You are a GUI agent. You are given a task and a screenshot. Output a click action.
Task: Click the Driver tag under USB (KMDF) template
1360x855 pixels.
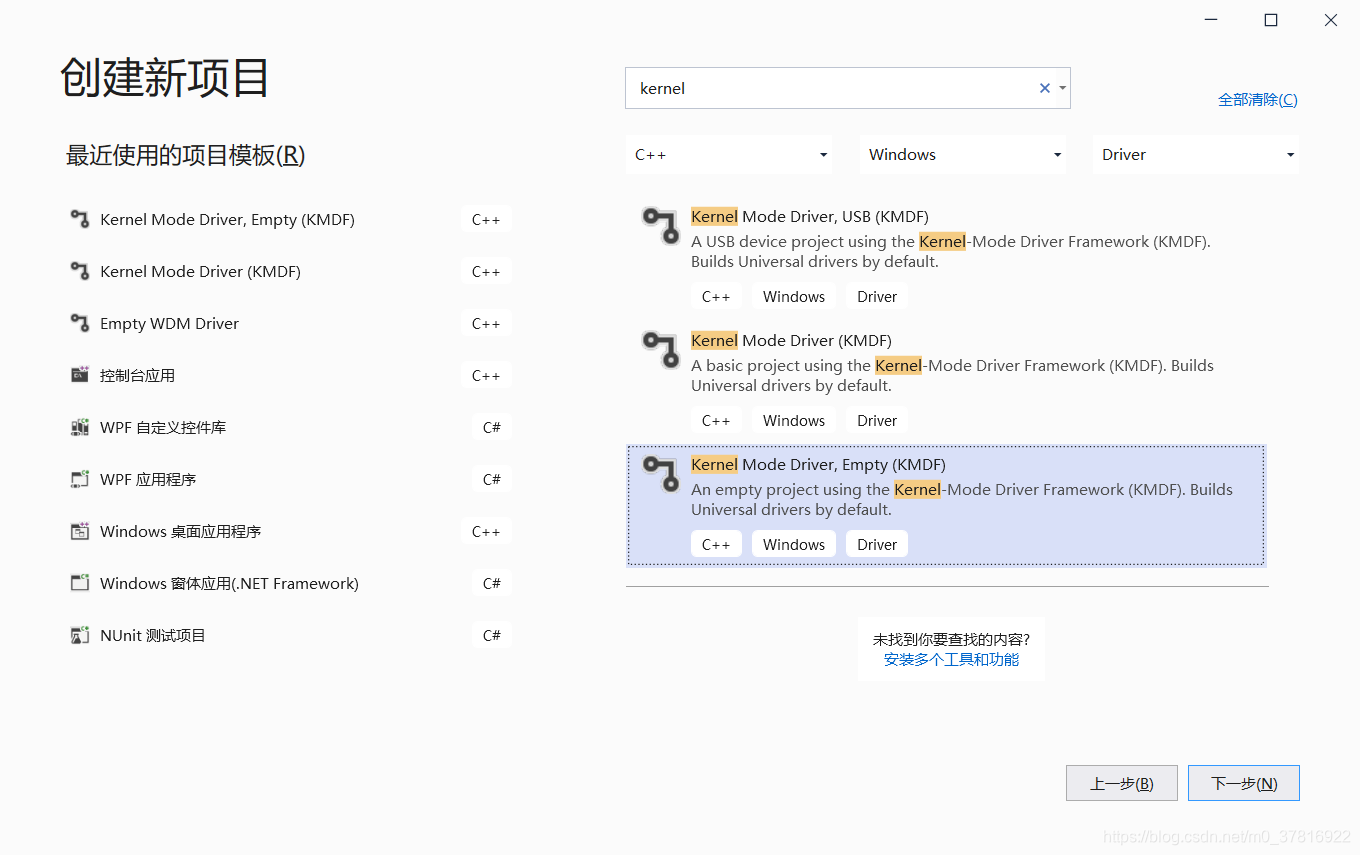[x=877, y=296]
